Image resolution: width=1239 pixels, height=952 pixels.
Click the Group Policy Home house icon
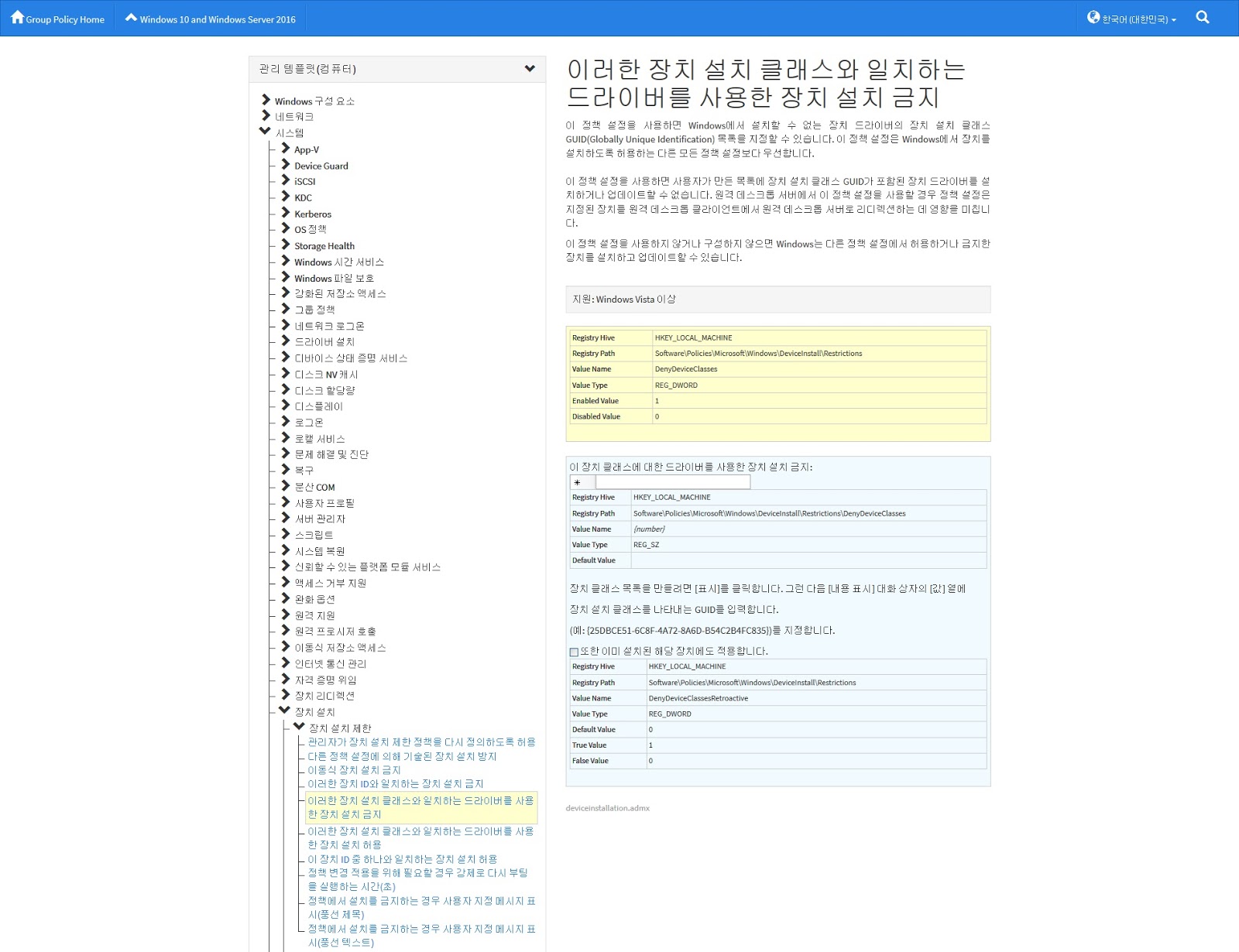pyautogui.click(x=17, y=17)
